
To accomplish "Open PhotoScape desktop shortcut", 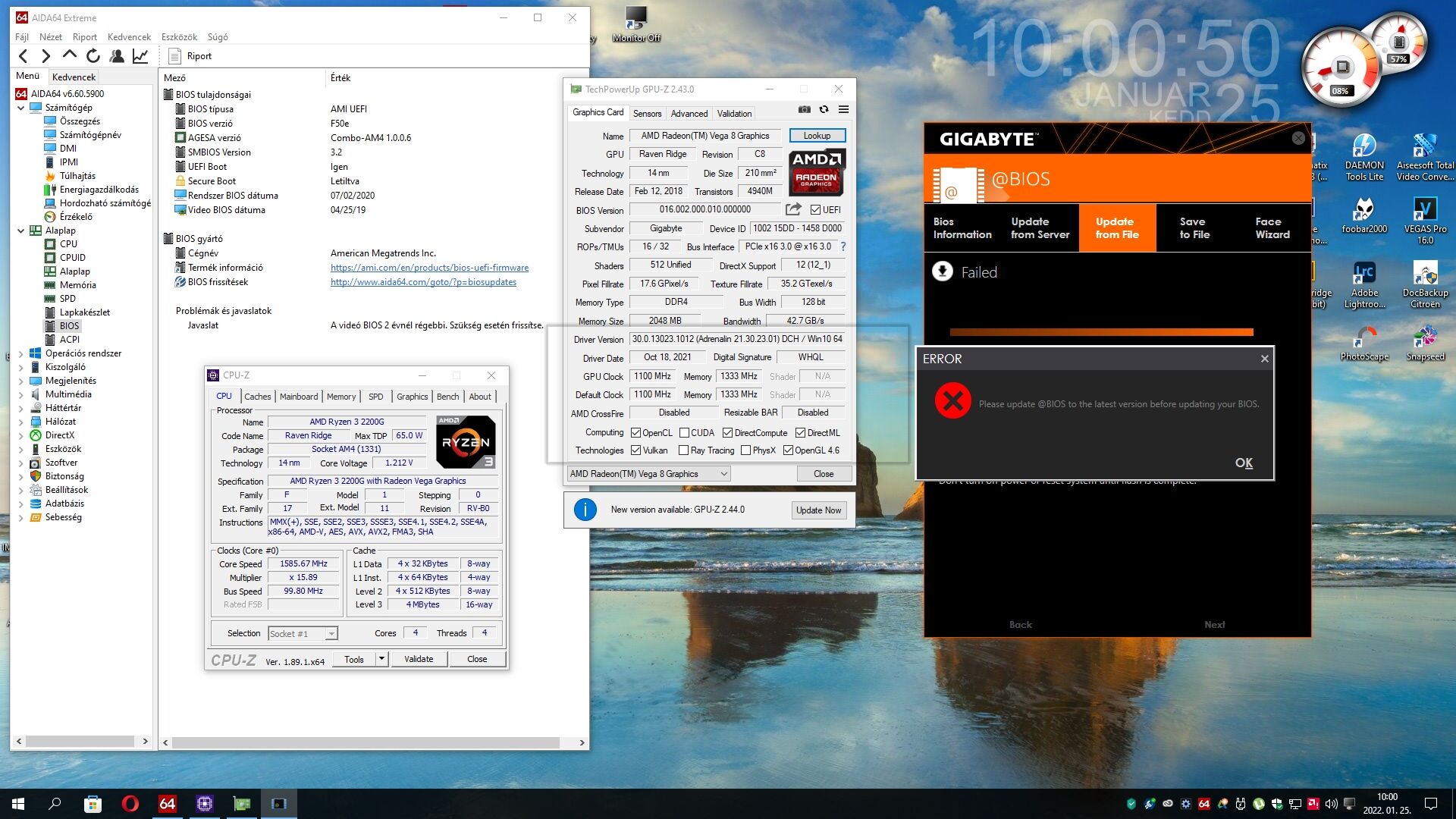I will (x=1364, y=343).
